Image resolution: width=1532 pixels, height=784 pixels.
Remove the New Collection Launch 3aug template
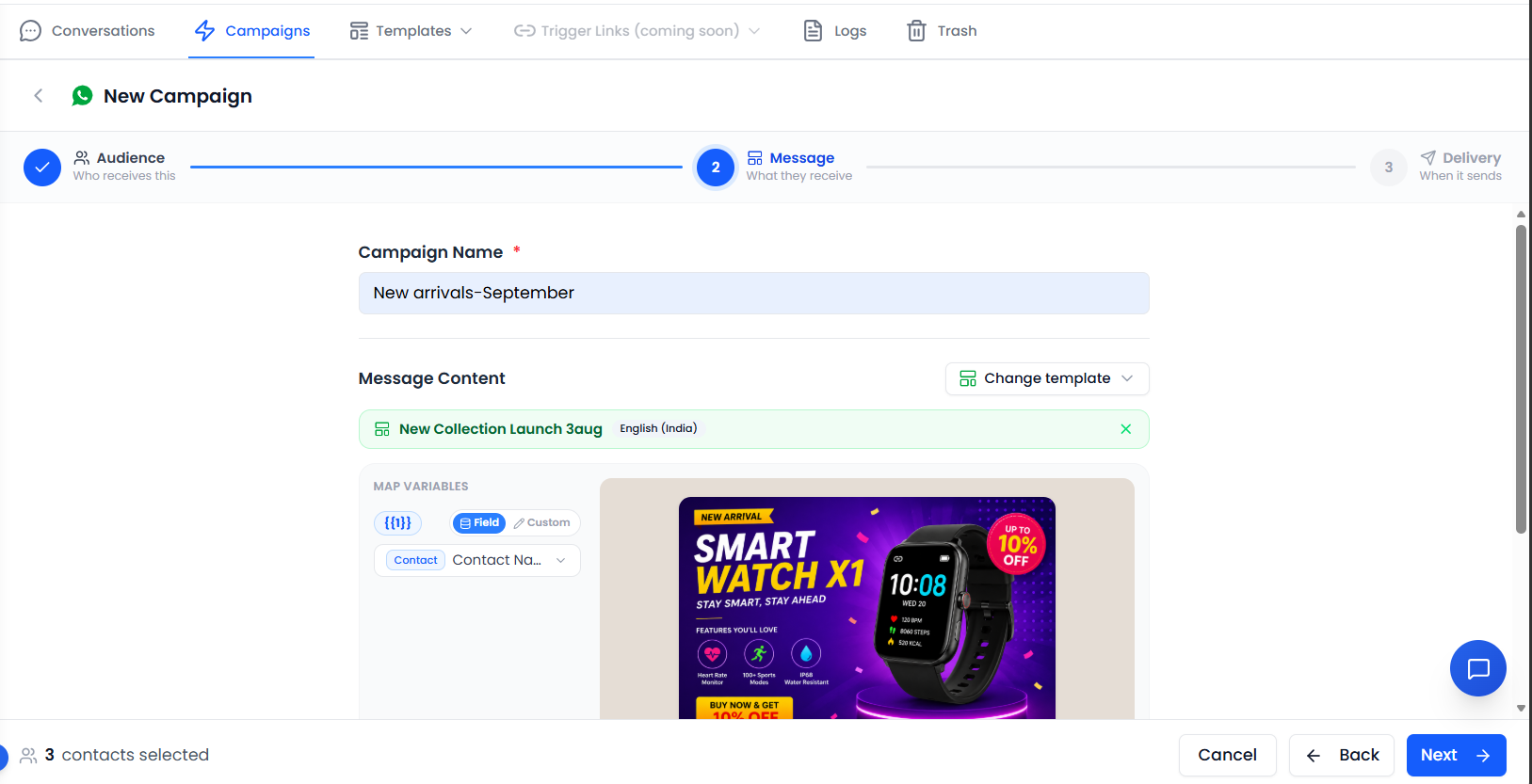point(1126,429)
